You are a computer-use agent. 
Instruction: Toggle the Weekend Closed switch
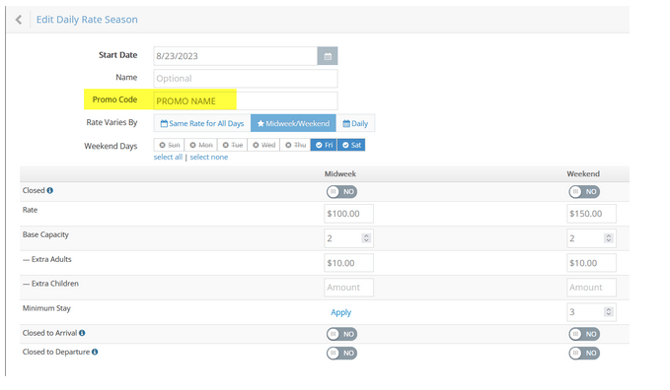[584, 192]
